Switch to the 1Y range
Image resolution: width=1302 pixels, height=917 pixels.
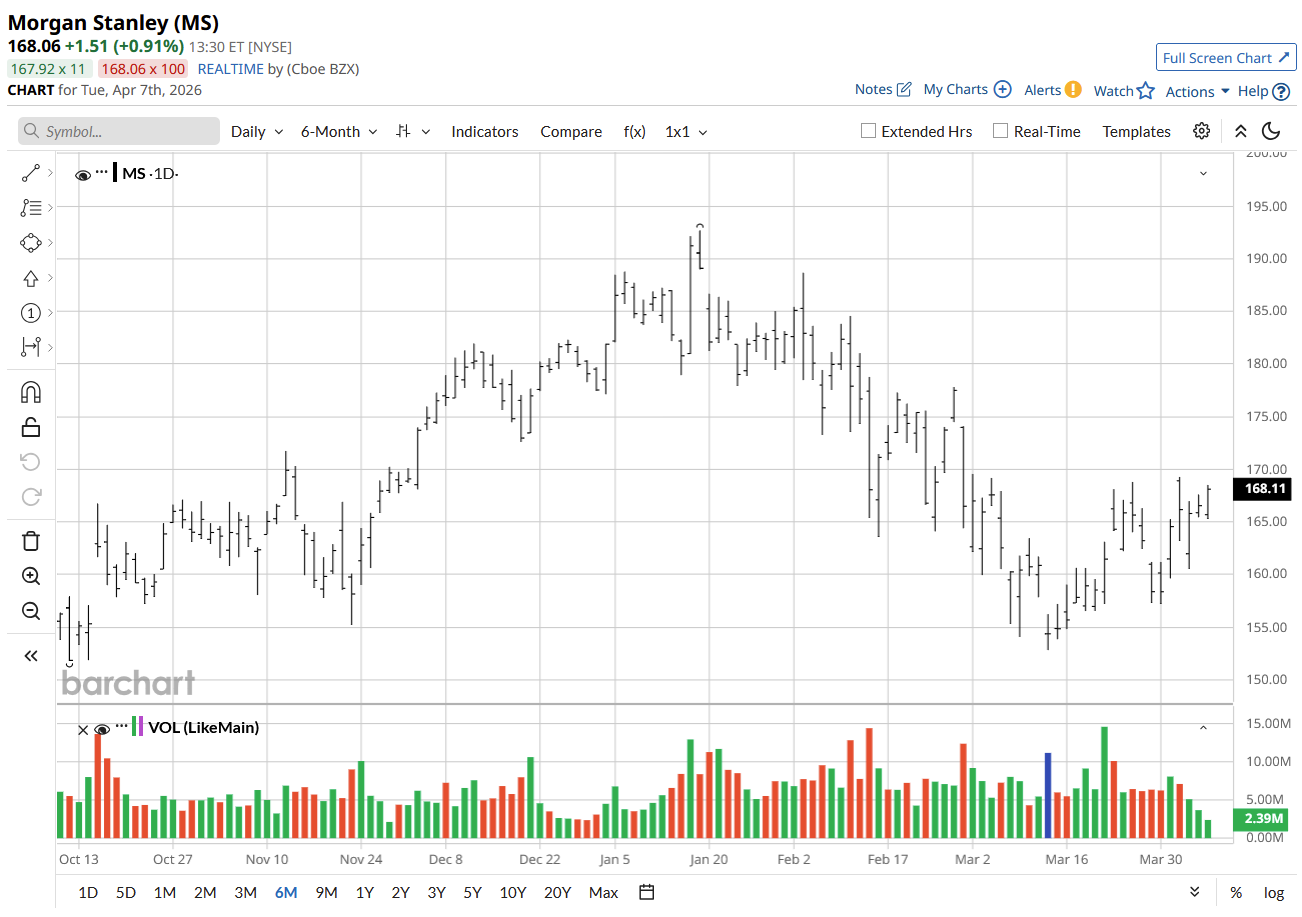click(x=365, y=892)
